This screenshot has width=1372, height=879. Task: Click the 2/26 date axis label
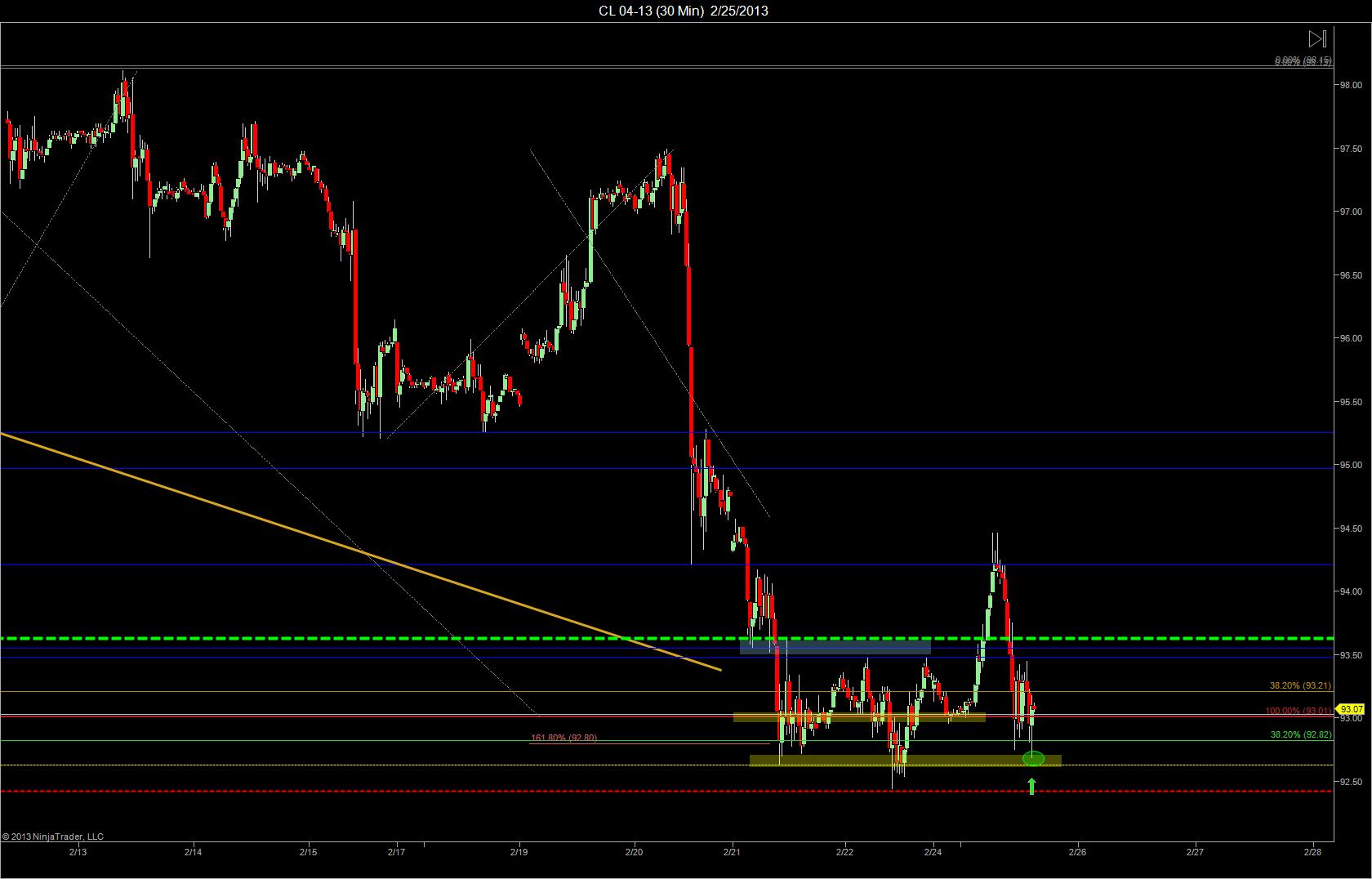pyautogui.click(x=1078, y=851)
